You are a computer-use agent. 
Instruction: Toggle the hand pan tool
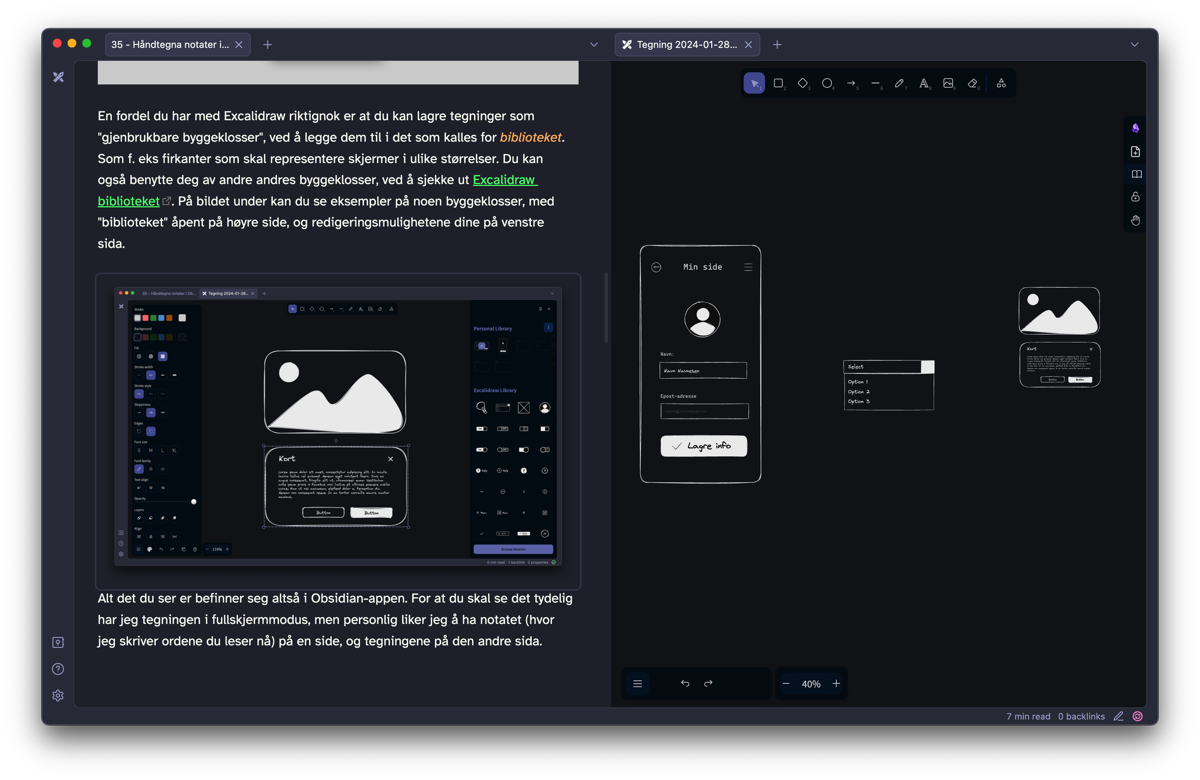[x=1136, y=220]
